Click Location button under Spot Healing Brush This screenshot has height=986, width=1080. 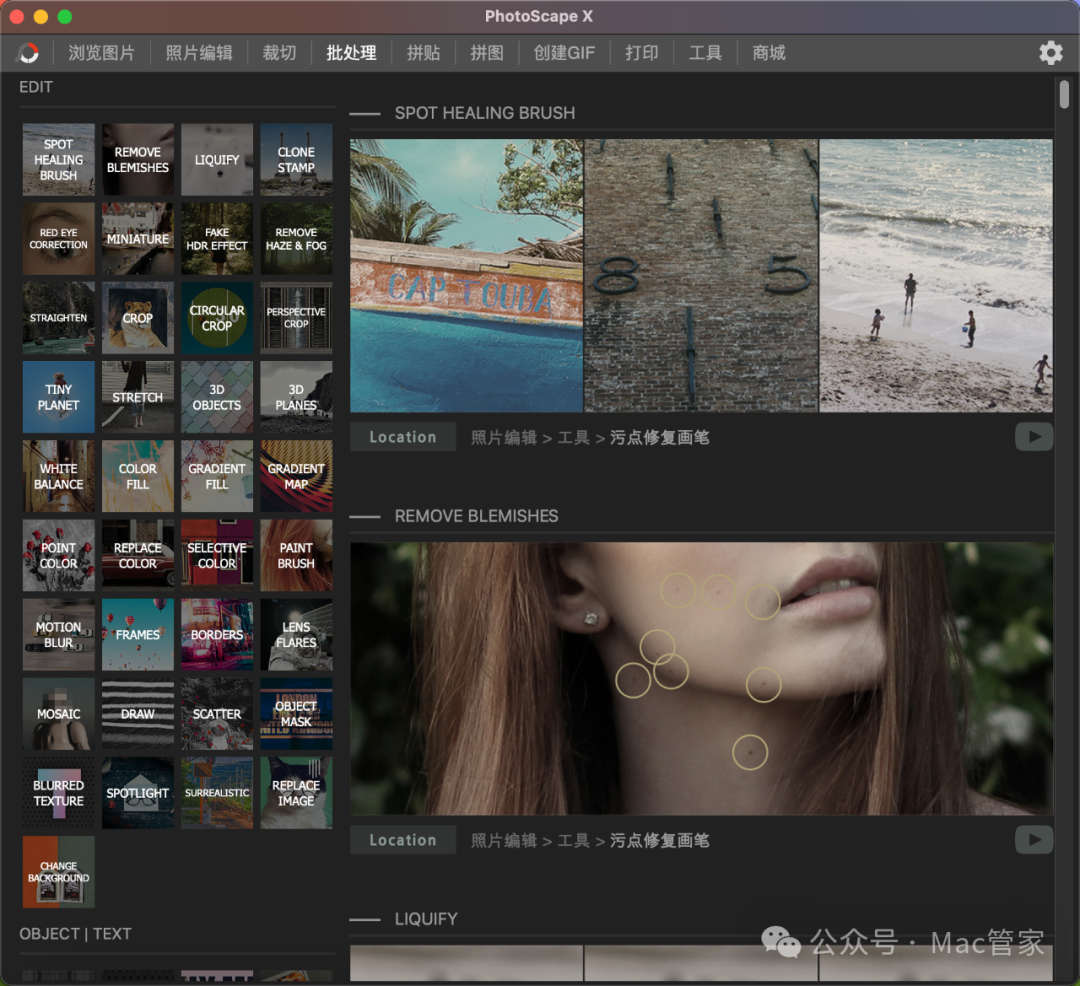coord(402,437)
